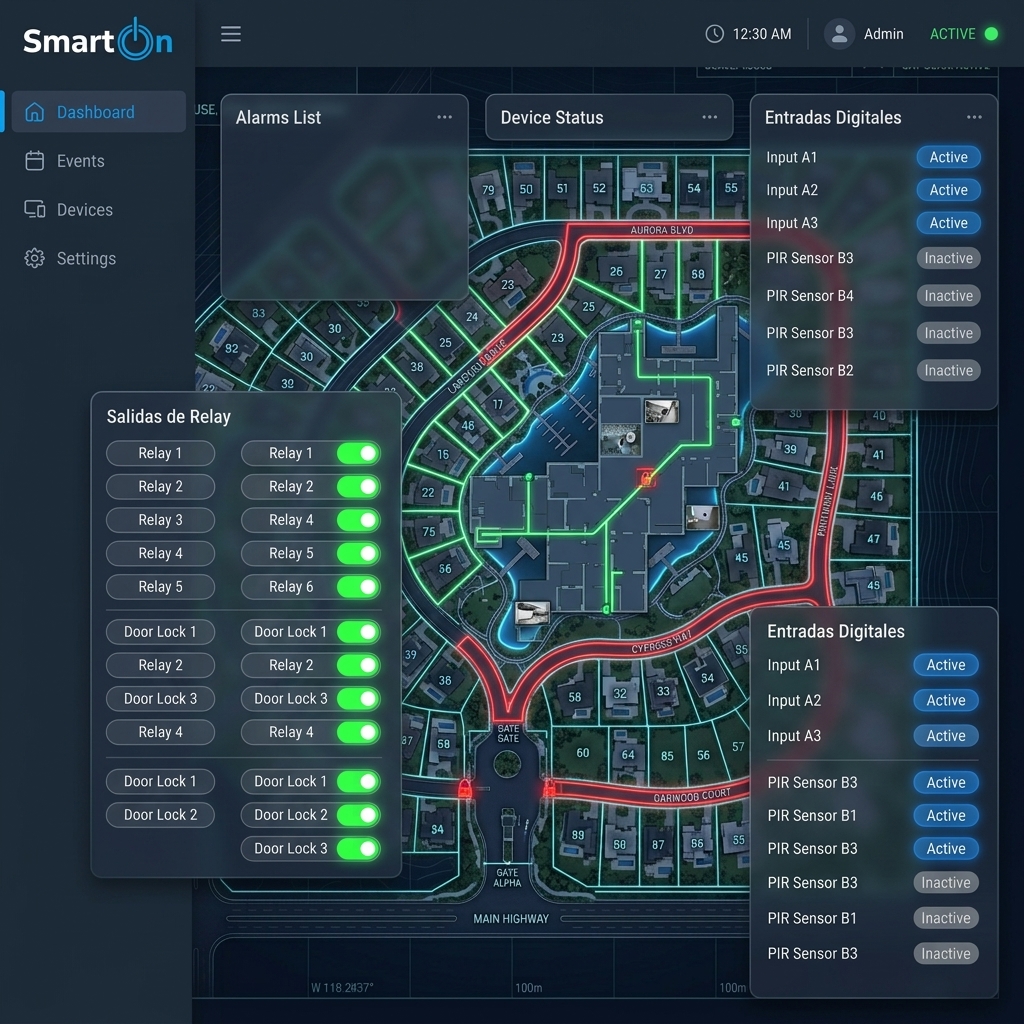The width and height of the screenshot is (1024, 1024).
Task: Select lot 64 on the map
Action: [x=628, y=754]
